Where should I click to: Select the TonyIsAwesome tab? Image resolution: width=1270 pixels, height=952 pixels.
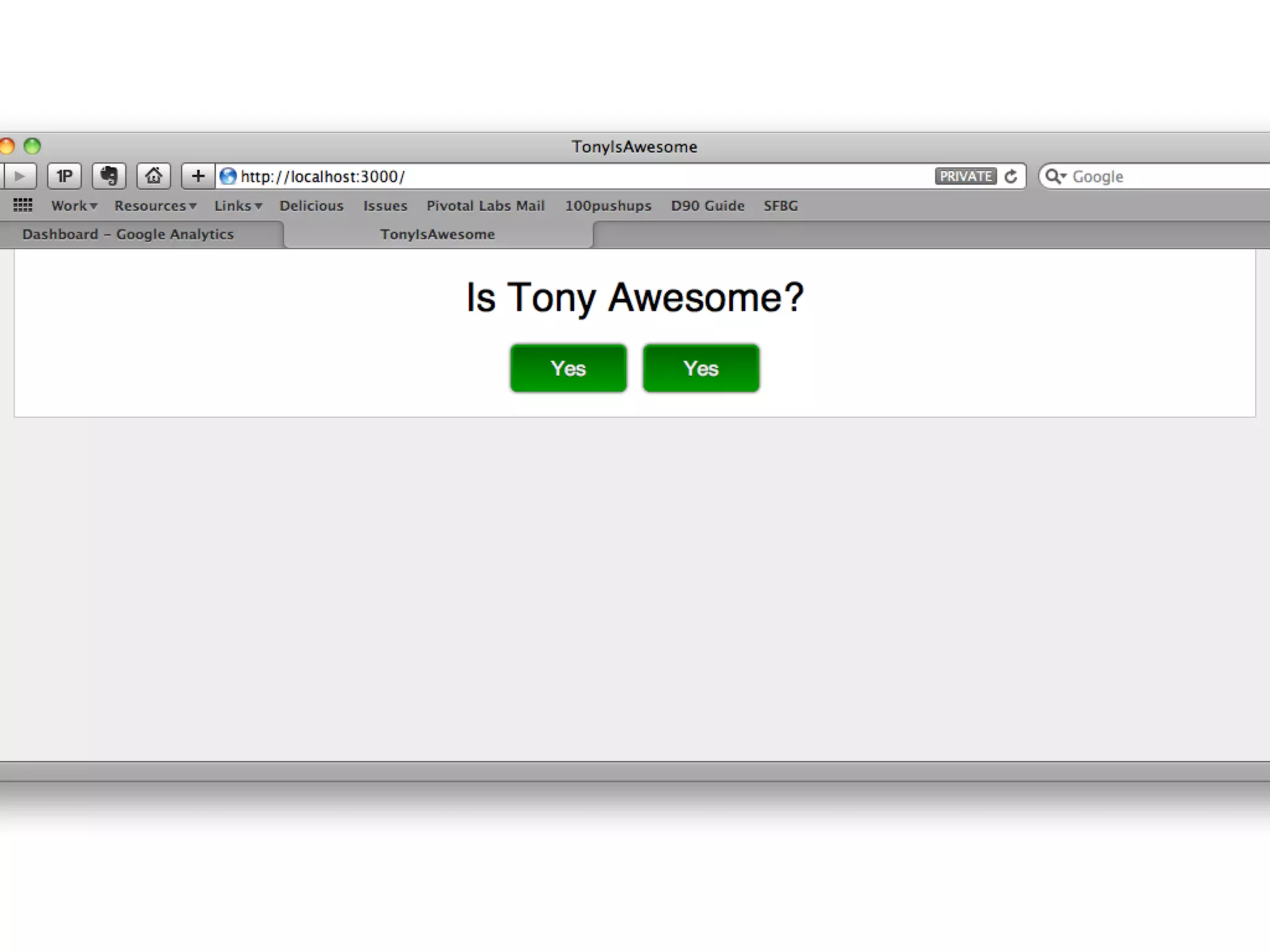click(x=438, y=234)
